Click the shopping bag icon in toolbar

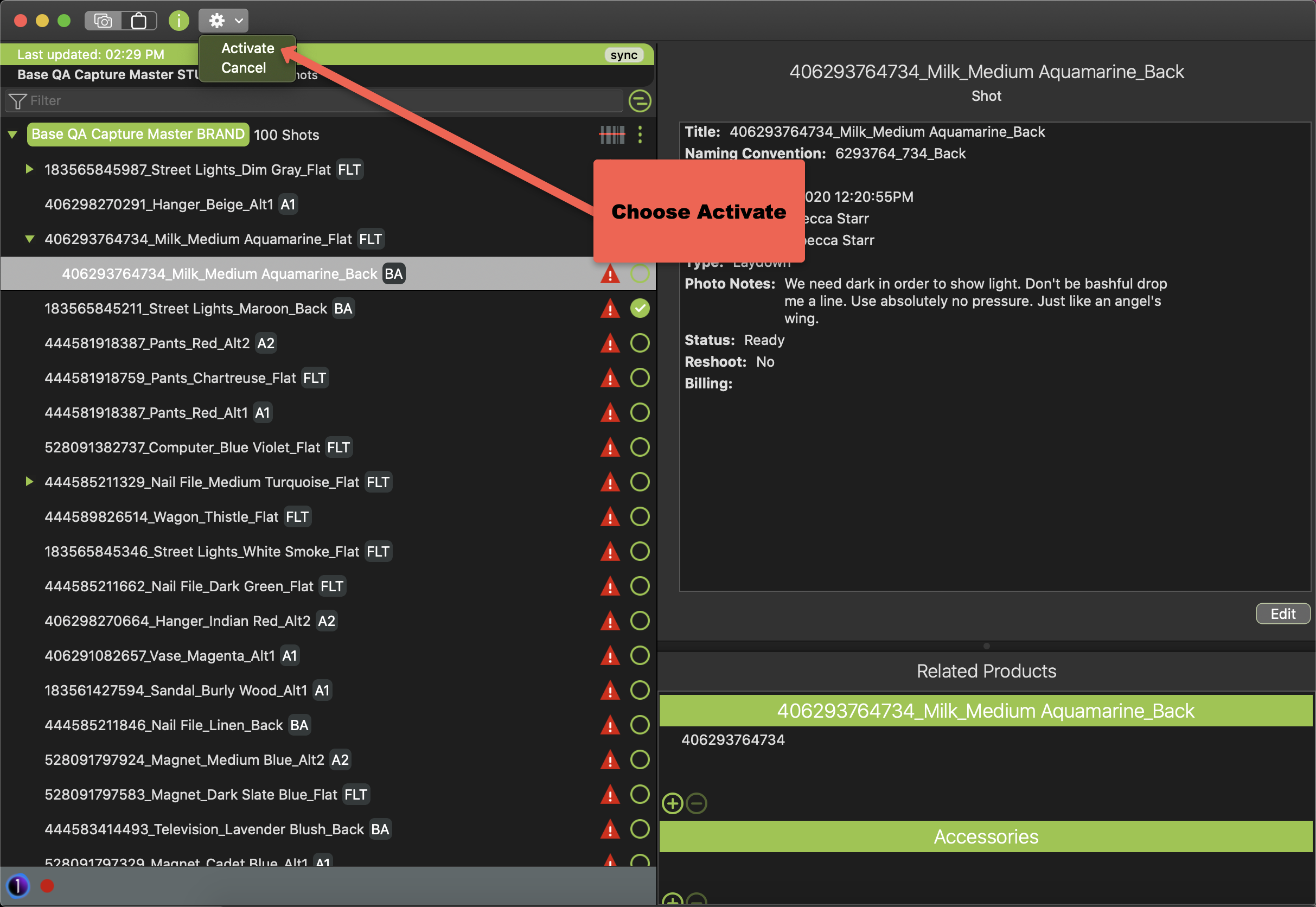[x=139, y=21]
